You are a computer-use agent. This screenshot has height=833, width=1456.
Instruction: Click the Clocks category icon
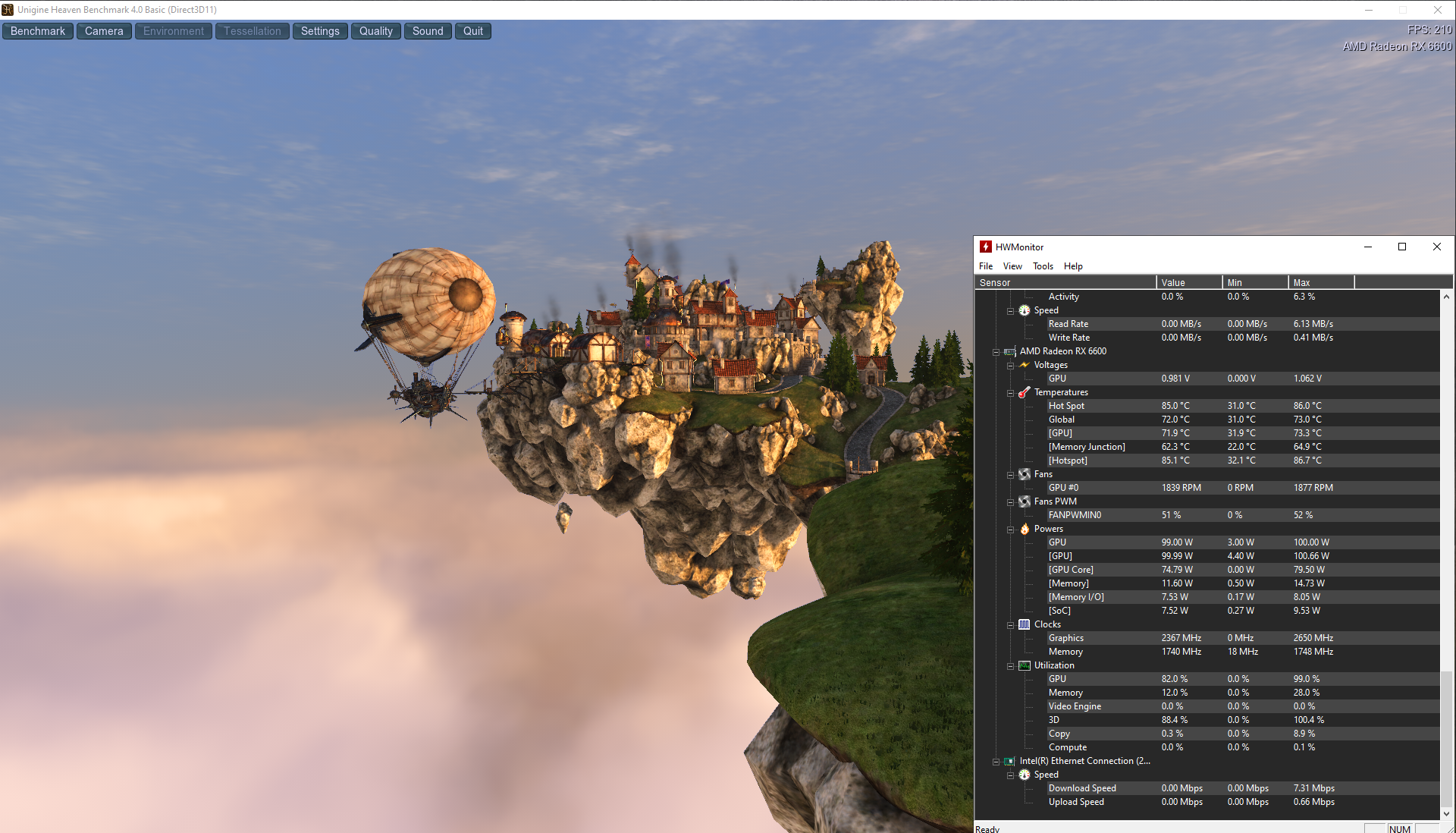pyautogui.click(x=1025, y=624)
